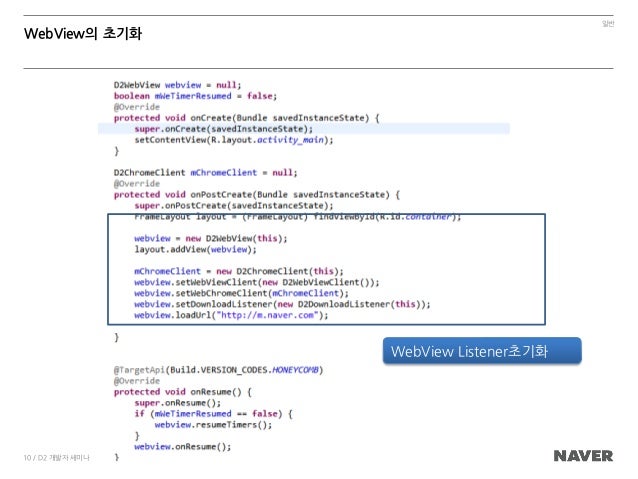Click the "setContentView(R.layout.activity_main);" line
The width and height of the screenshot is (638, 479).
pyautogui.click(x=234, y=140)
